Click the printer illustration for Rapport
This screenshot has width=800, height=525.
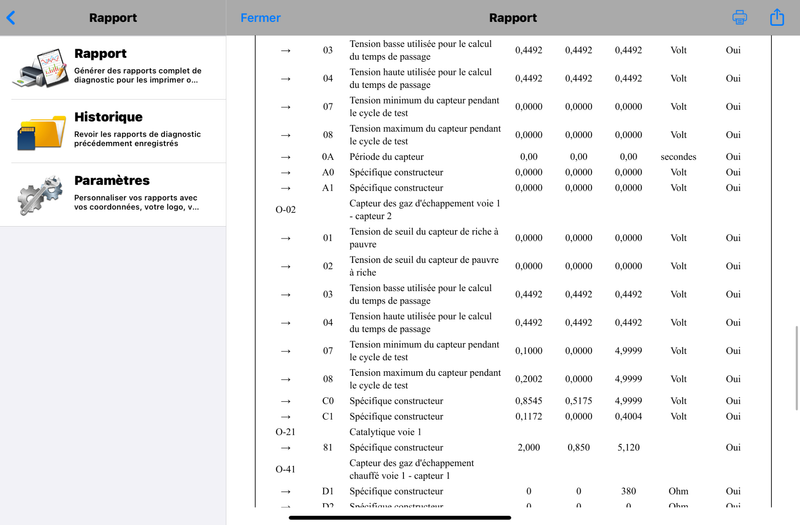(x=41, y=68)
